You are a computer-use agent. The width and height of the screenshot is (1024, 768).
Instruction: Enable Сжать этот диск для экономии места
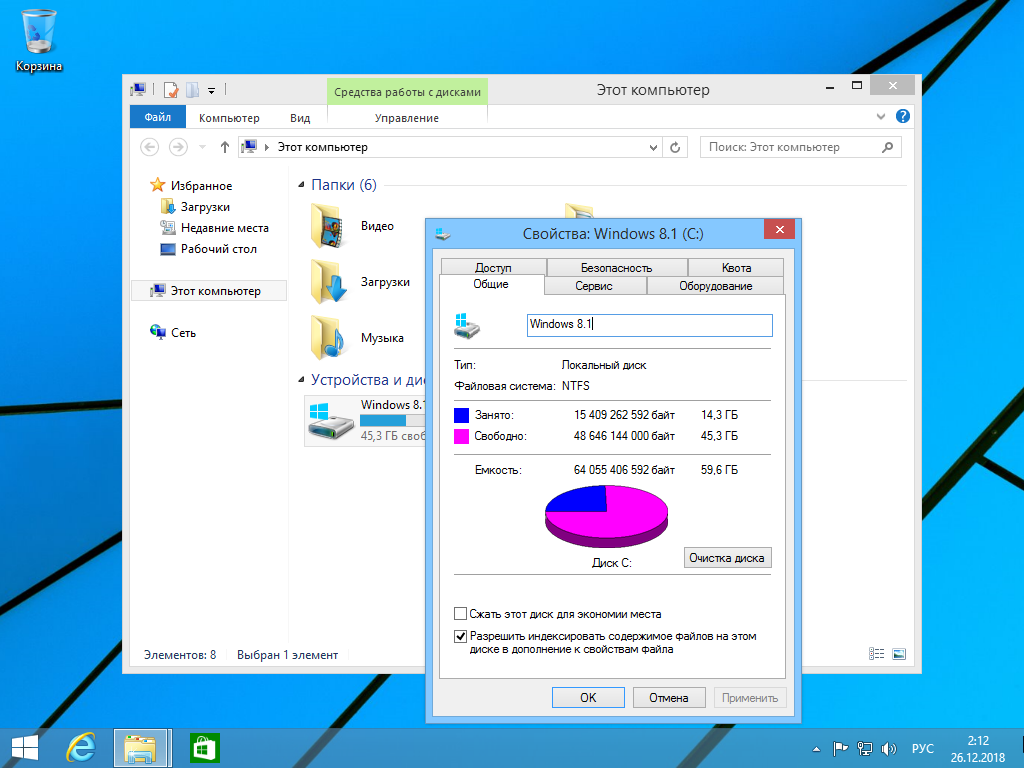(460, 614)
